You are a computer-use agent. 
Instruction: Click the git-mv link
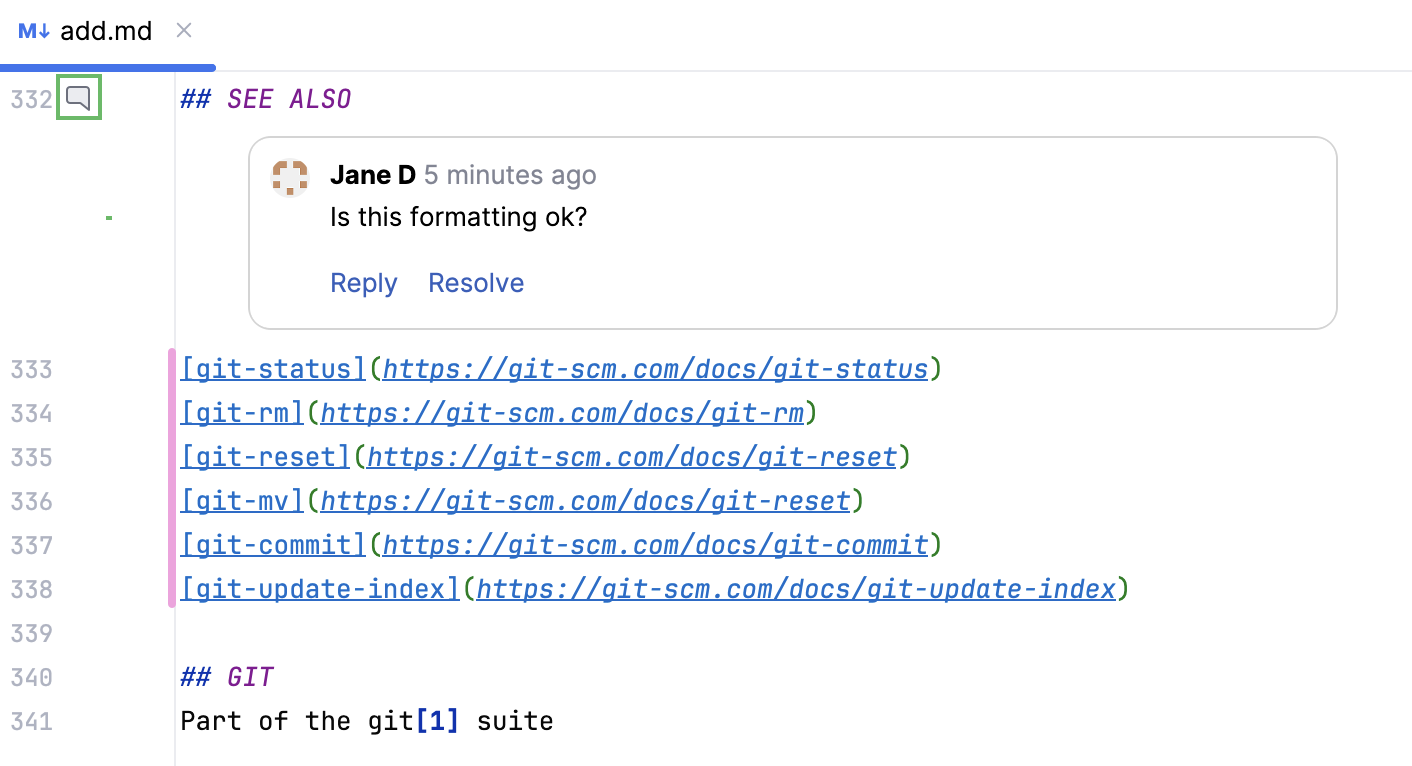click(x=240, y=500)
